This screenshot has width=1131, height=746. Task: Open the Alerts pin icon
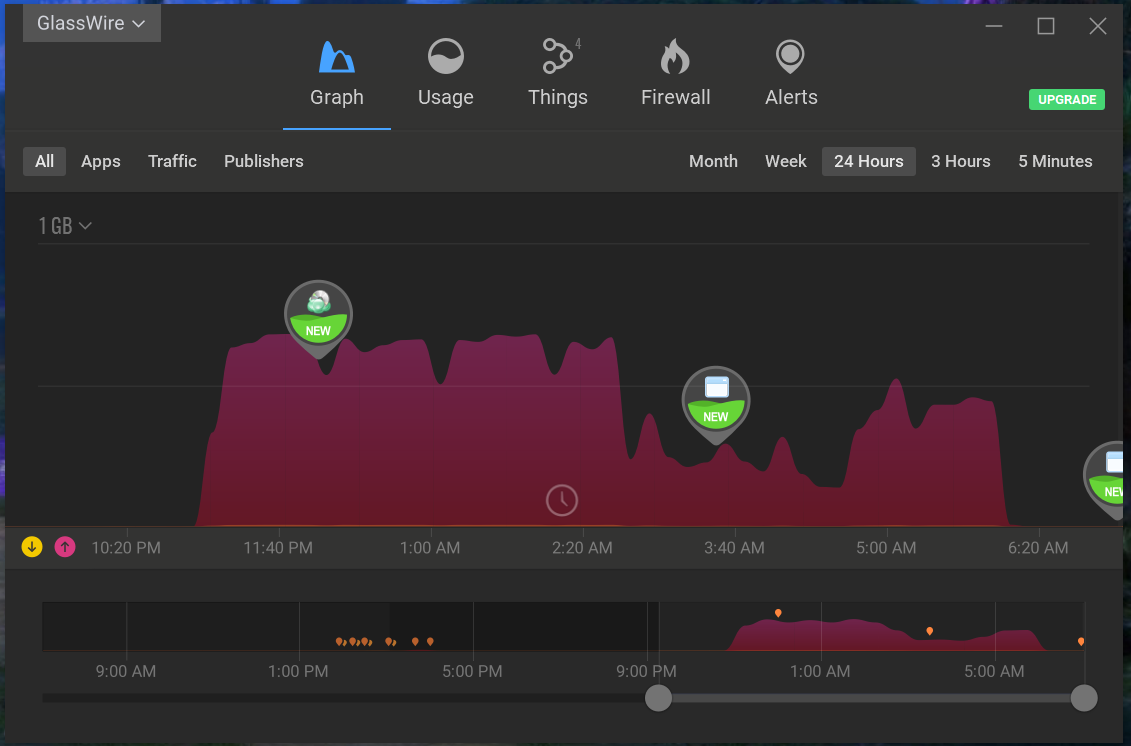point(790,58)
